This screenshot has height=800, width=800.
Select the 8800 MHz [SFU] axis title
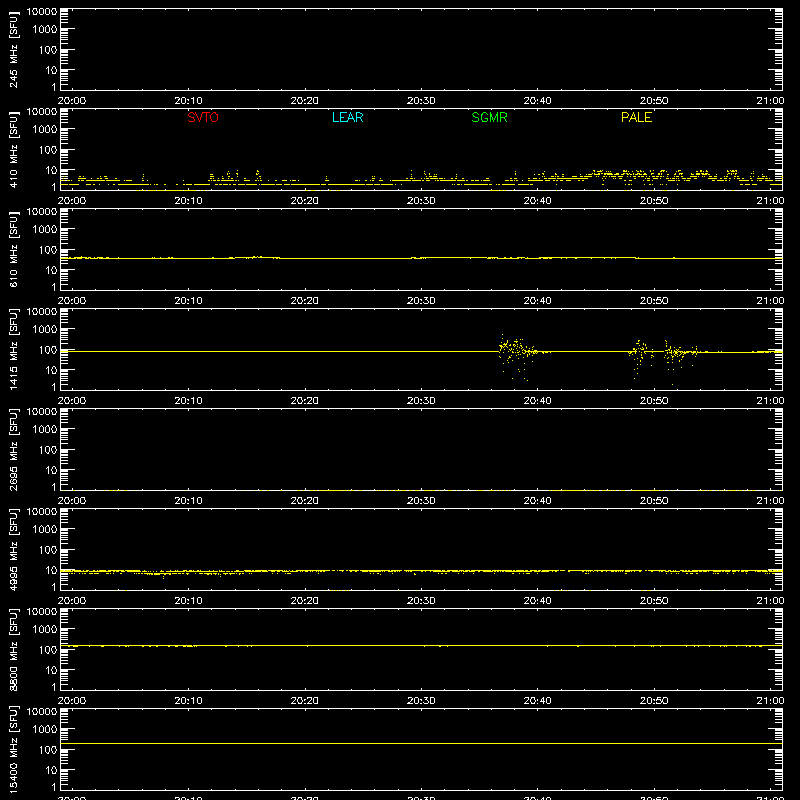13,649
